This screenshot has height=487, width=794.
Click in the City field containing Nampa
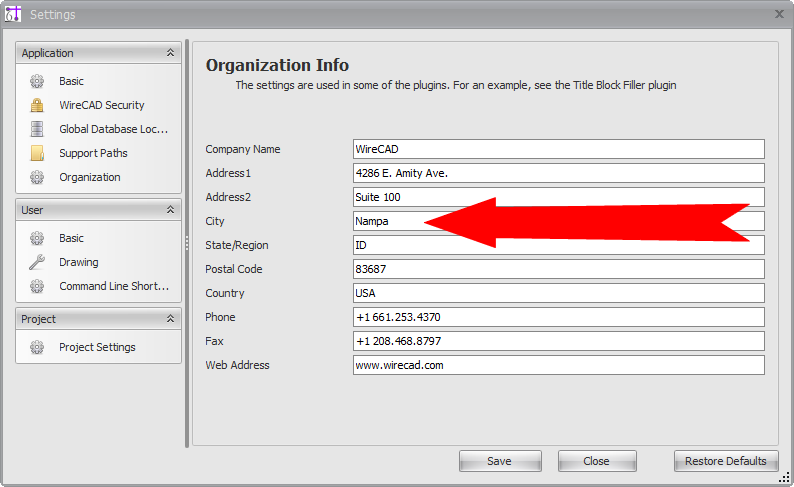[x=559, y=221]
